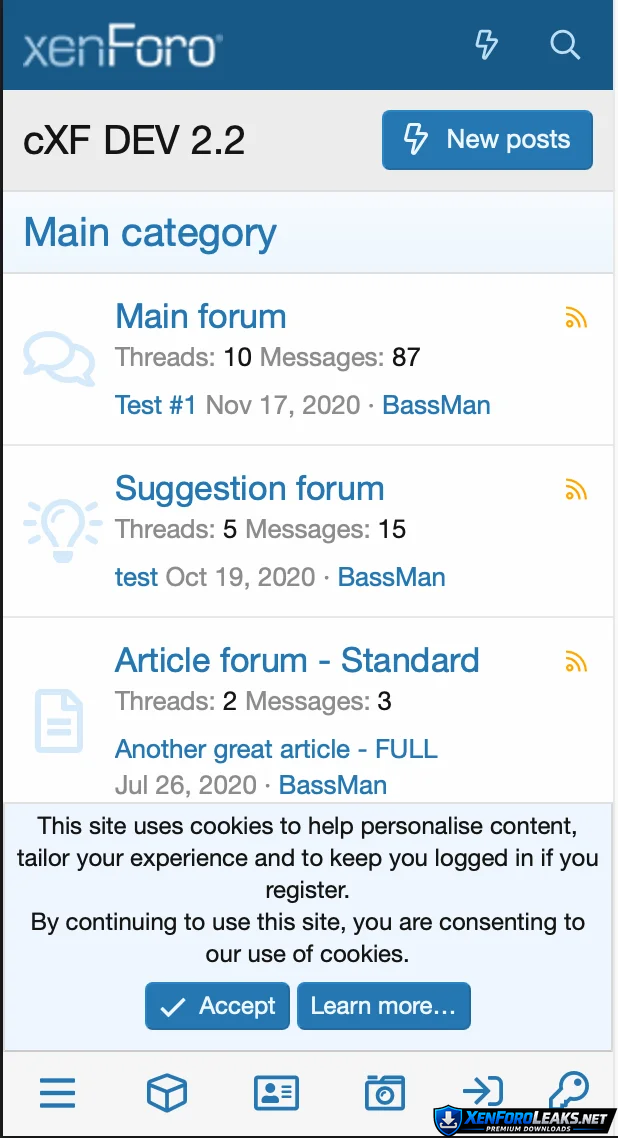This screenshot has height=1138, width=618.
Task: Open search with the magnifier icon
Action: click(x=565, y=45)
